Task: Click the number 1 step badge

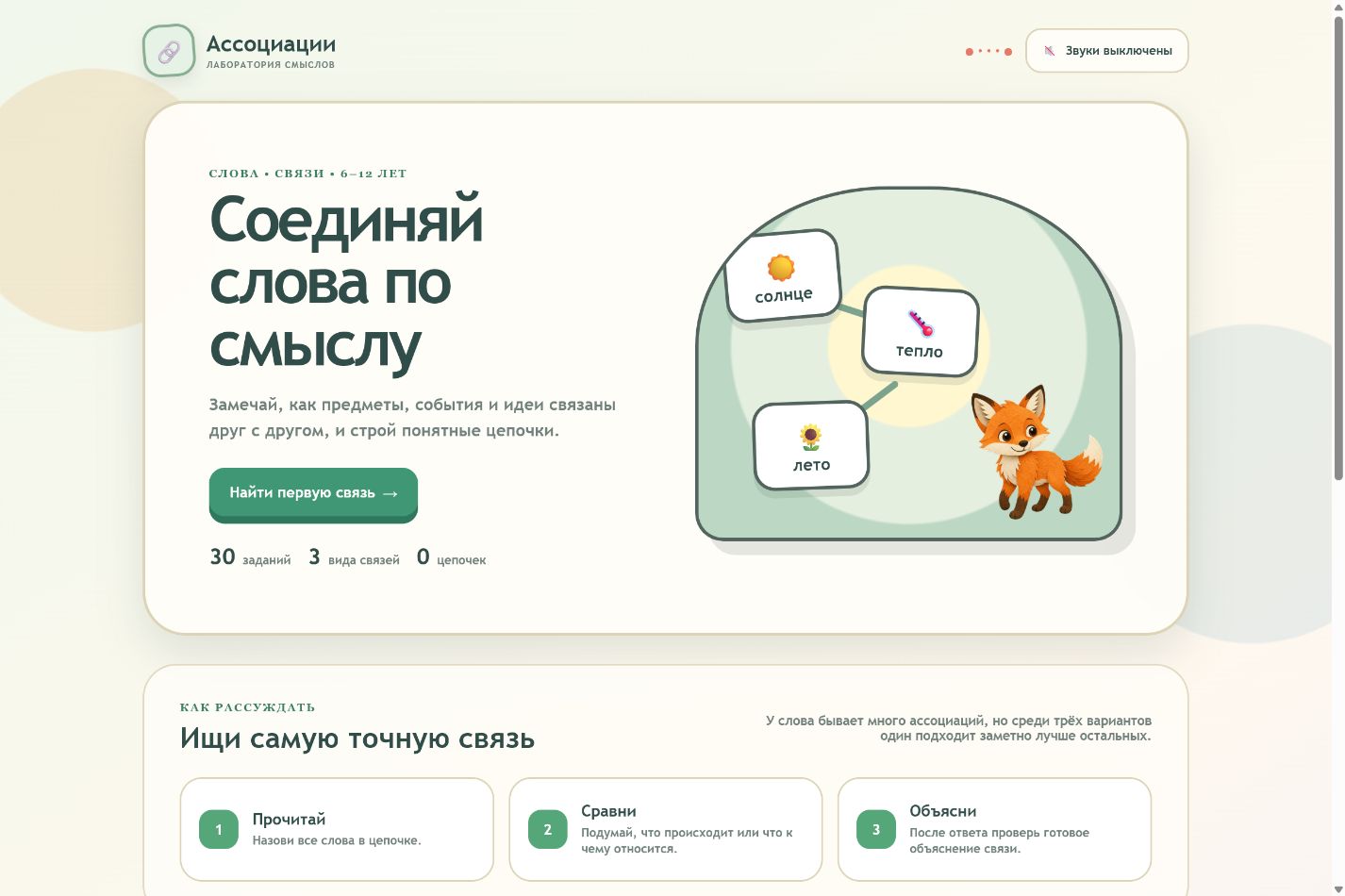Action: 219,829
